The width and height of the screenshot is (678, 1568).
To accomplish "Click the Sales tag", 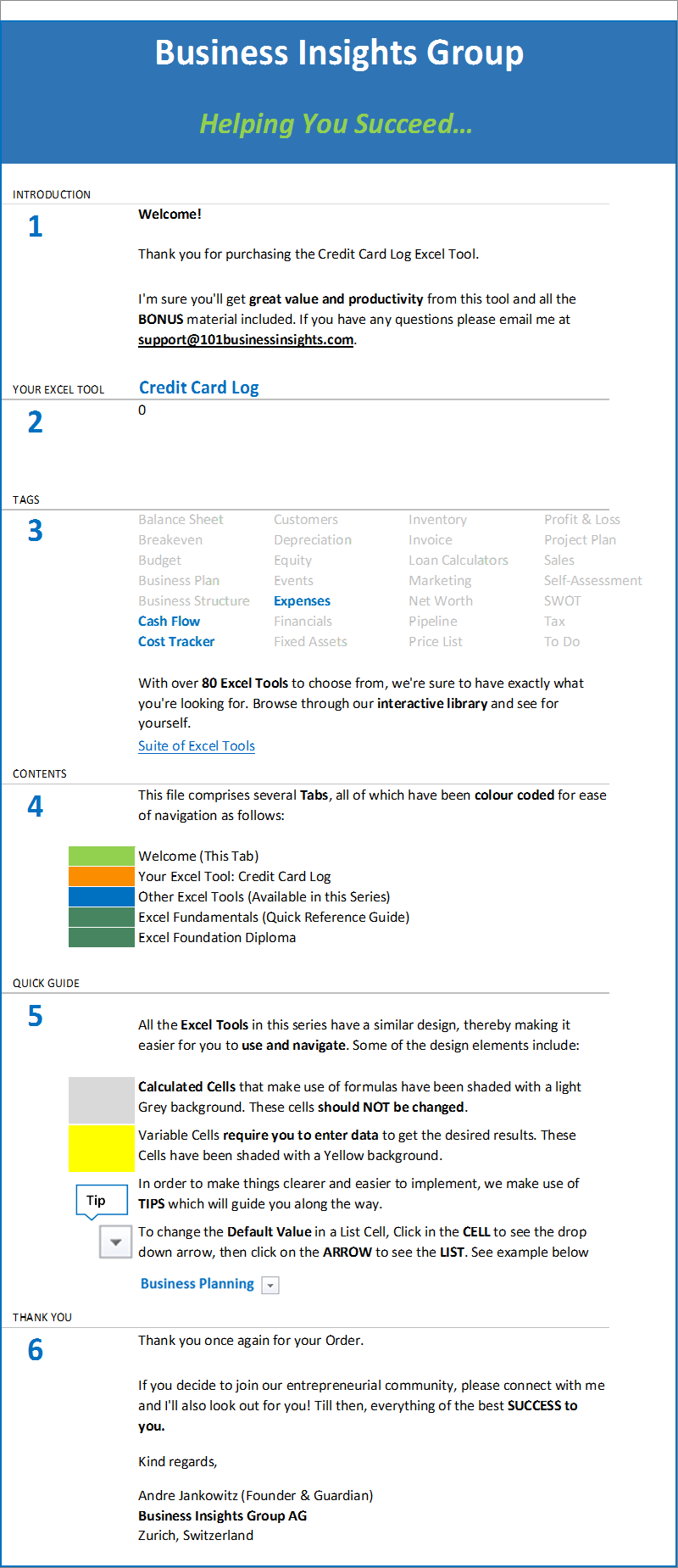I will click(x=559, y=560).
